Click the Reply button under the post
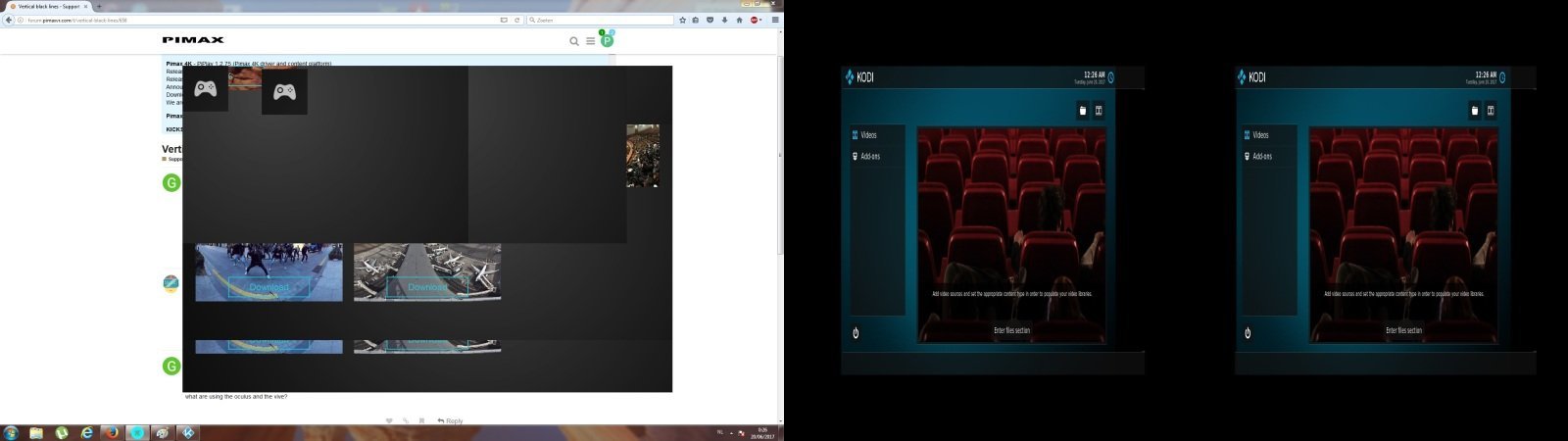The width and height of the screenshot is (1568, 441). click(x=450, y=421)
